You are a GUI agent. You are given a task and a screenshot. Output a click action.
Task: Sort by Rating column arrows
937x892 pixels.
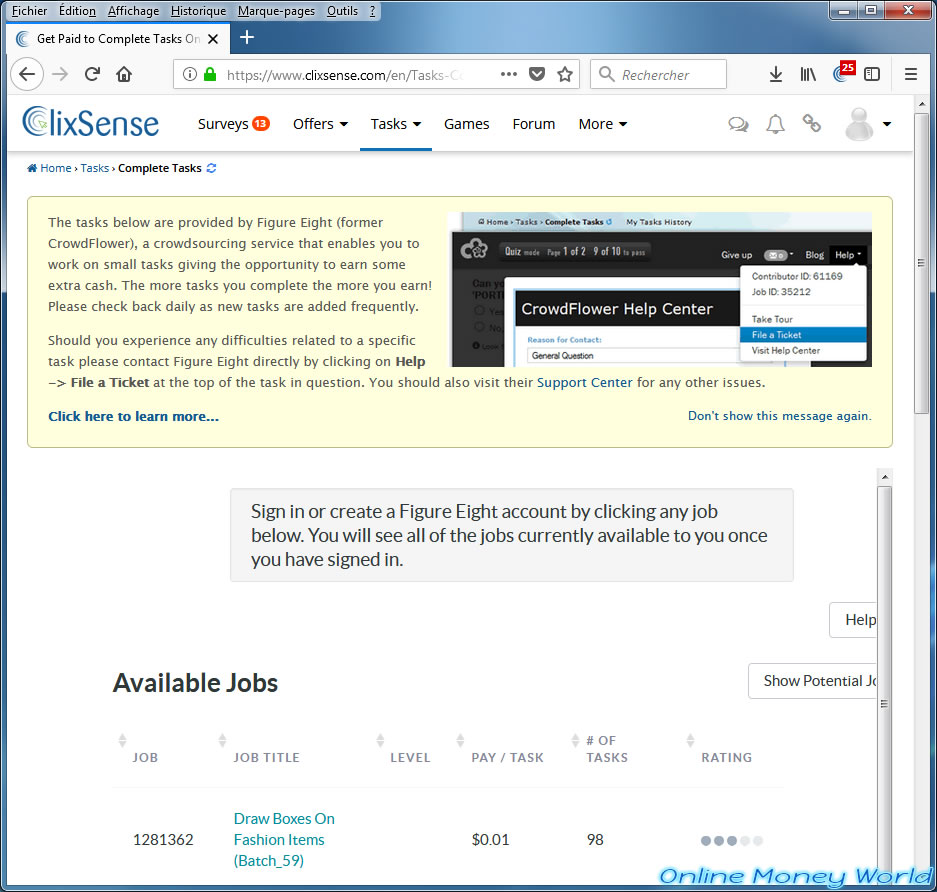[x=690, y=740]
